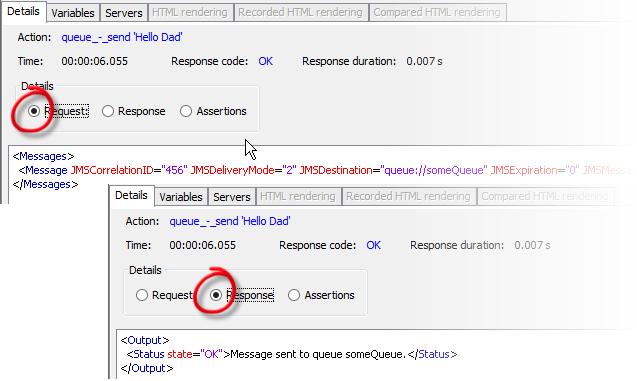Open upper Compared HTML rendering tab
This screenshot has height=381, width=637.
pyautogui.click(x=437, y=13)
